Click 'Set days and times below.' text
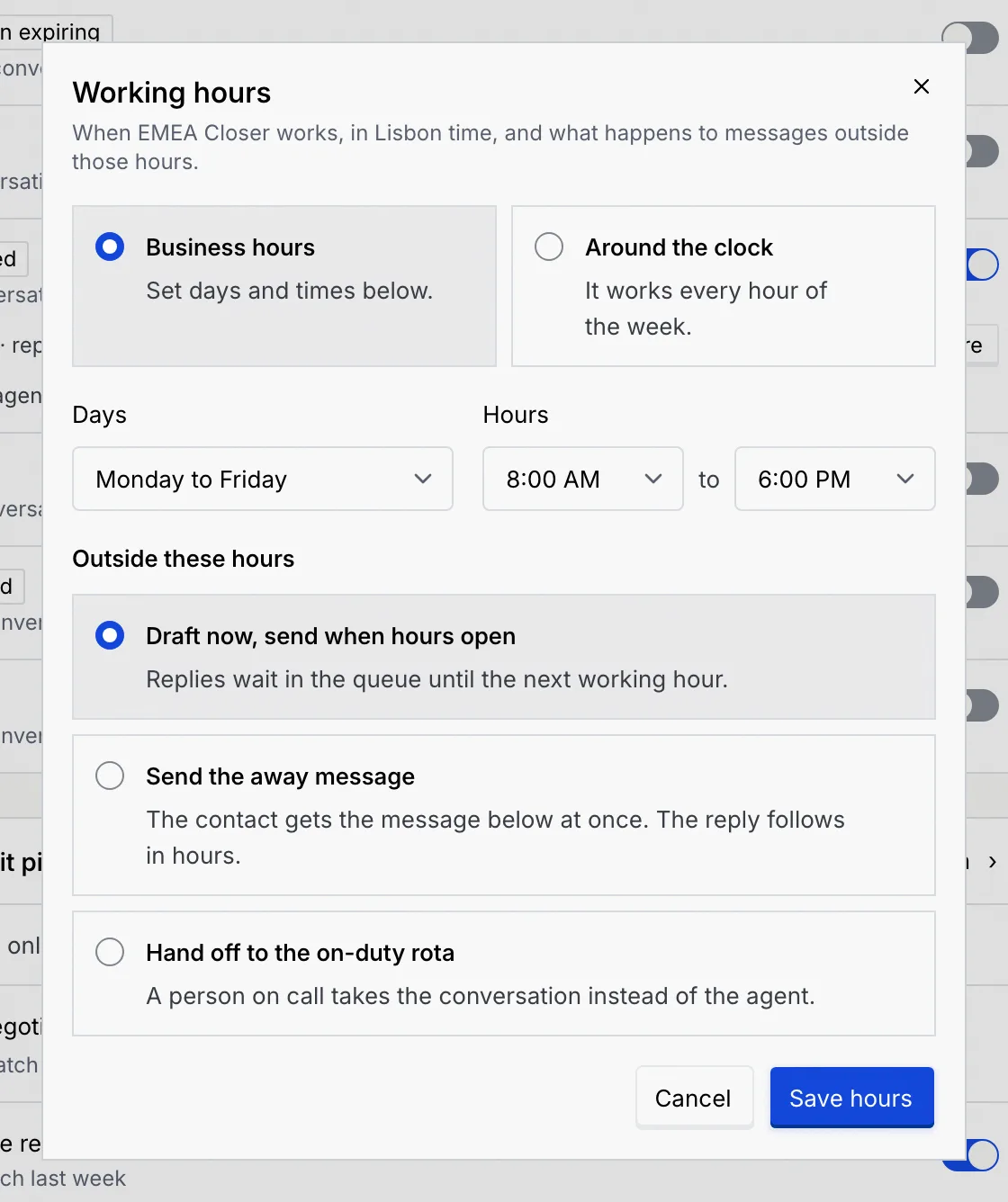This screenshot has height=1202, width=1008. (x=290, y=291)
